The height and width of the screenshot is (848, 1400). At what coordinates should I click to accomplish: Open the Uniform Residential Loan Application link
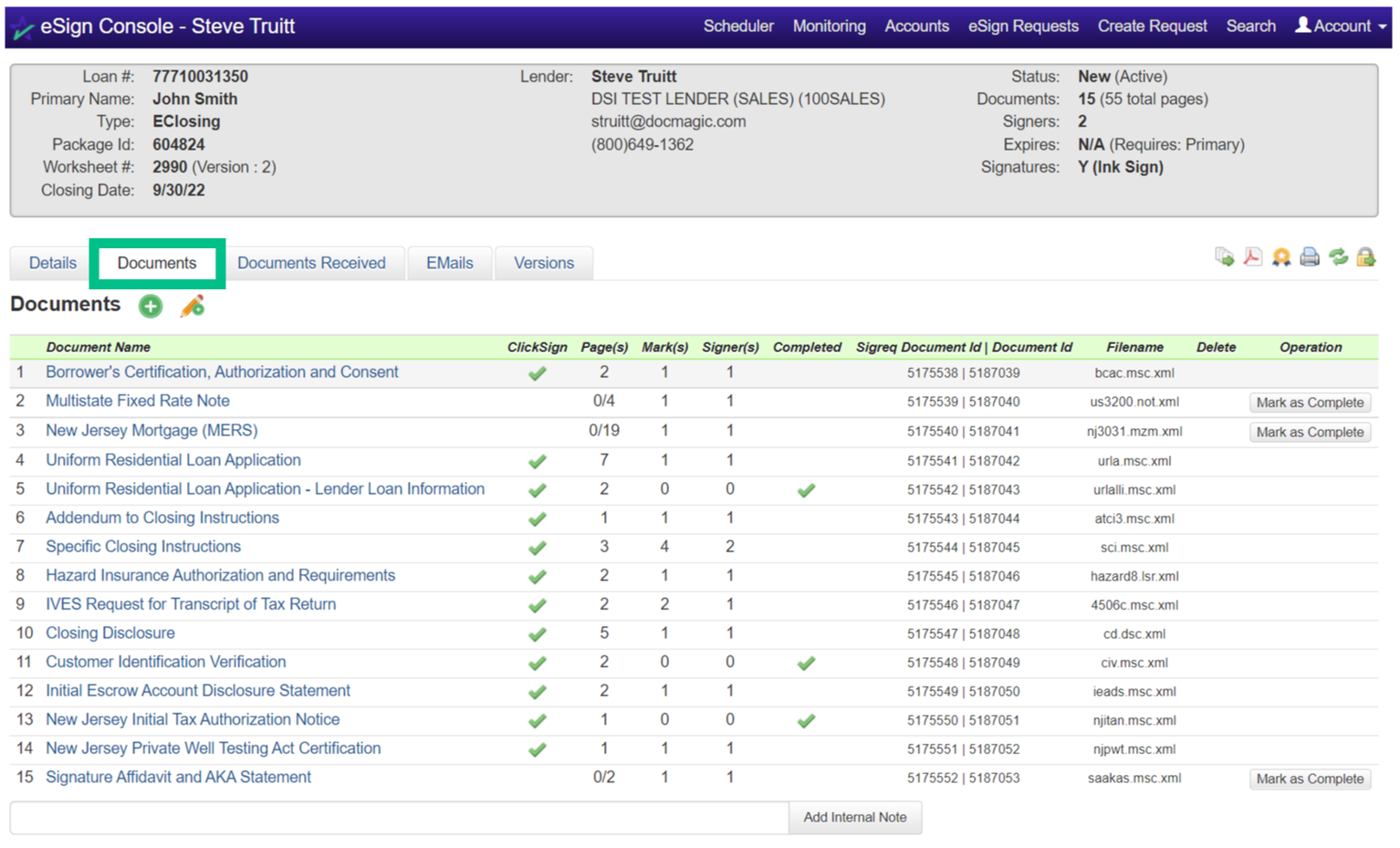[173, 460]
